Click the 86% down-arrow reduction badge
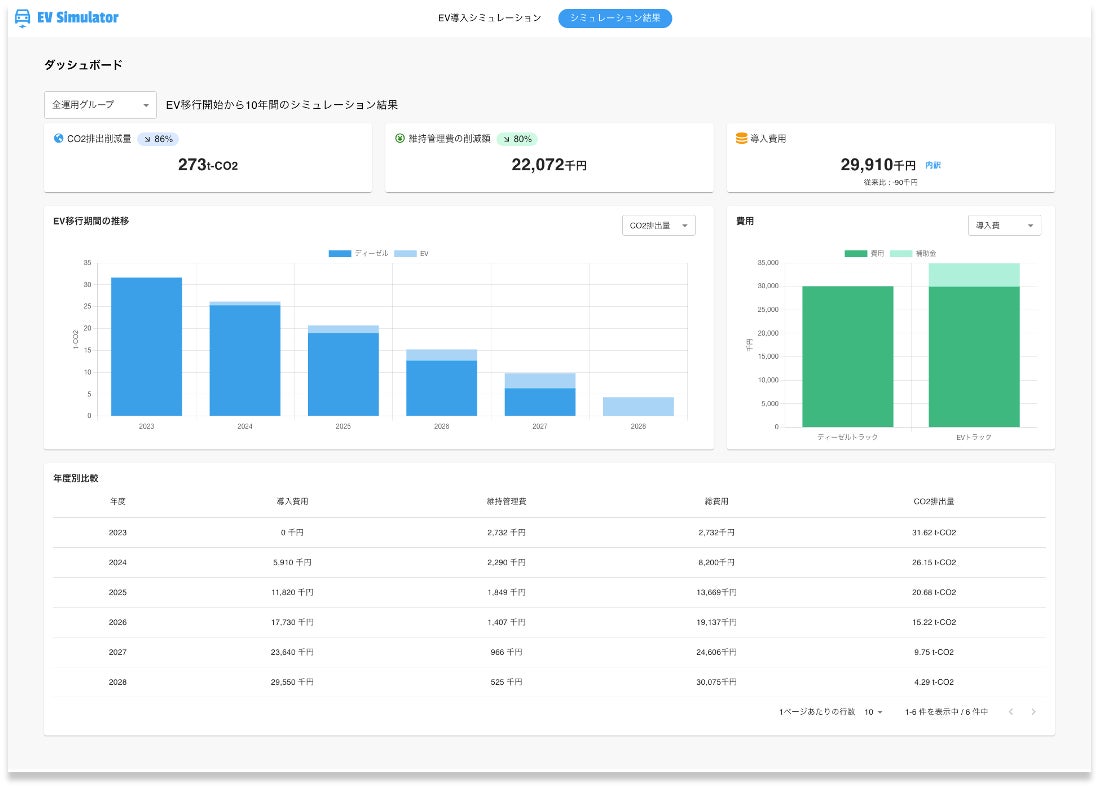The image size is (1100, 788). coord(158,139)
